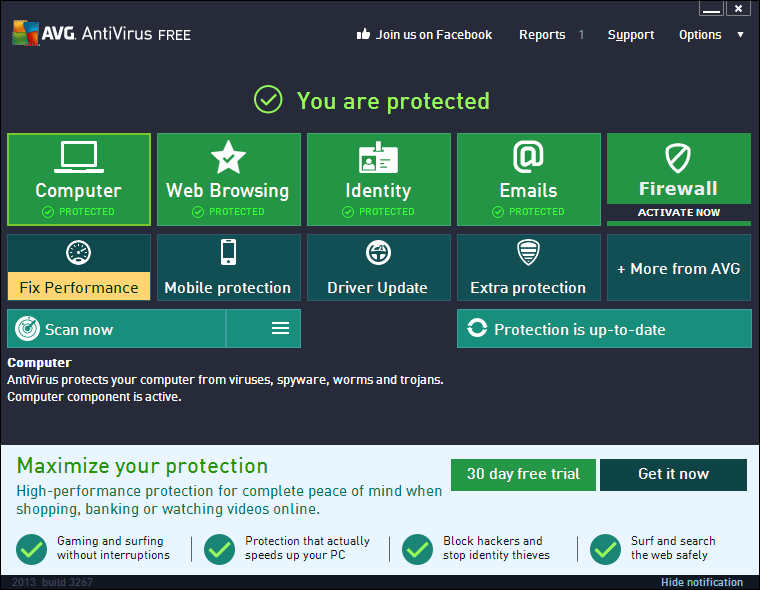
Task: Open the Mobile protection phone tile
Action: 228,267
